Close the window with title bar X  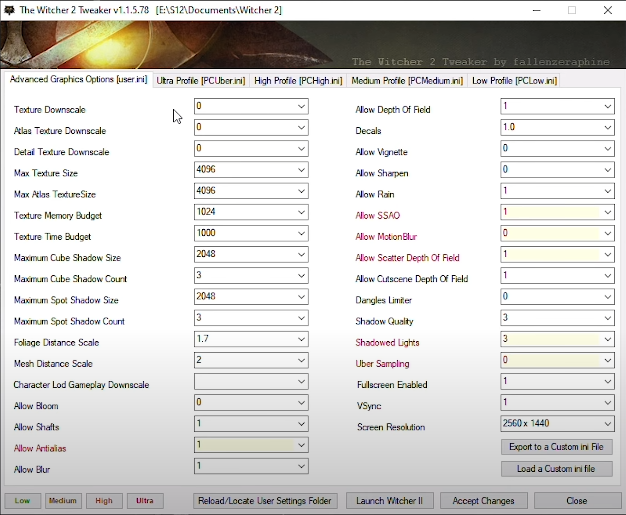pyautogui.click(x=608, y=10)
